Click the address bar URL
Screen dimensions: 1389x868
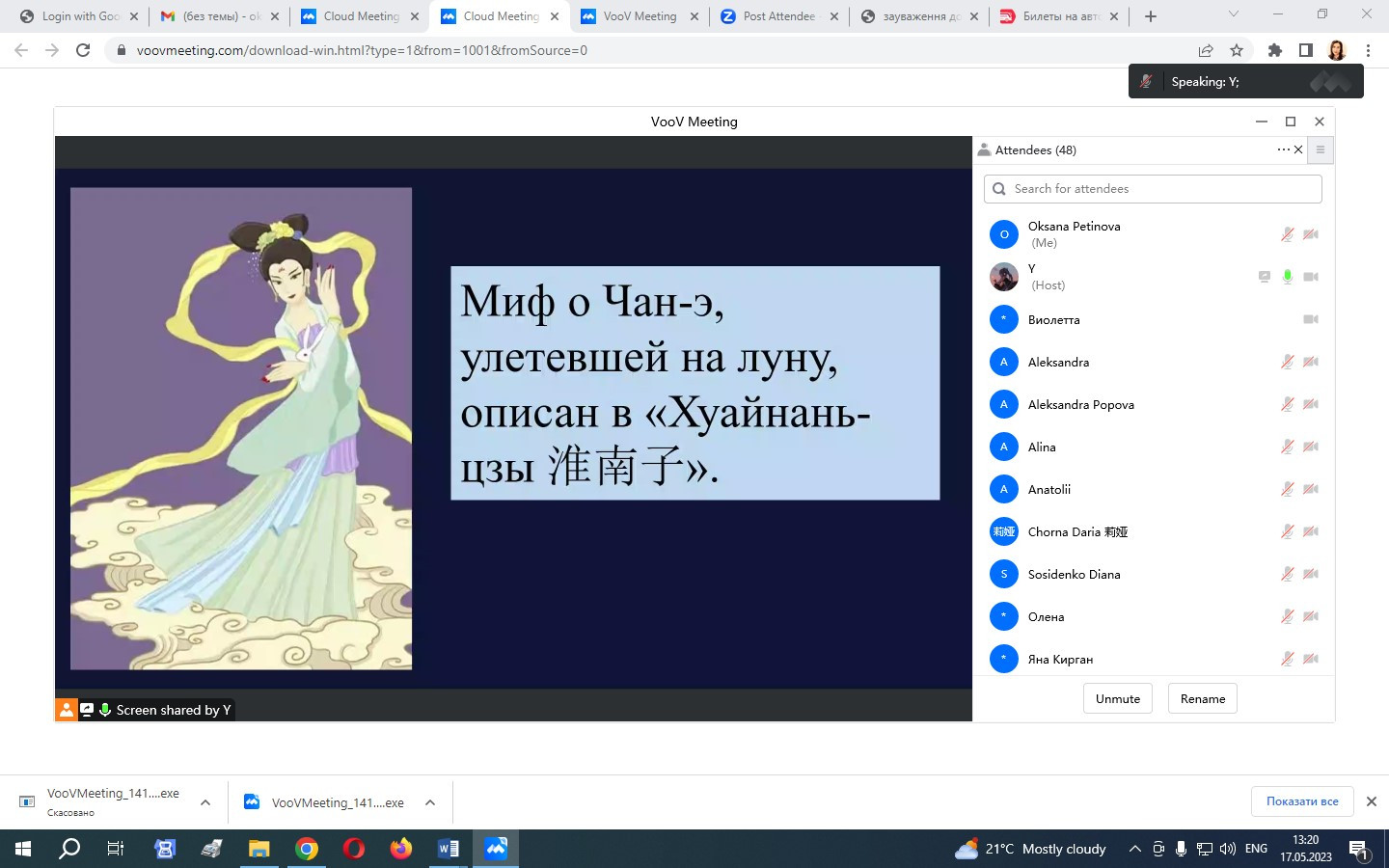pos(362,50)
